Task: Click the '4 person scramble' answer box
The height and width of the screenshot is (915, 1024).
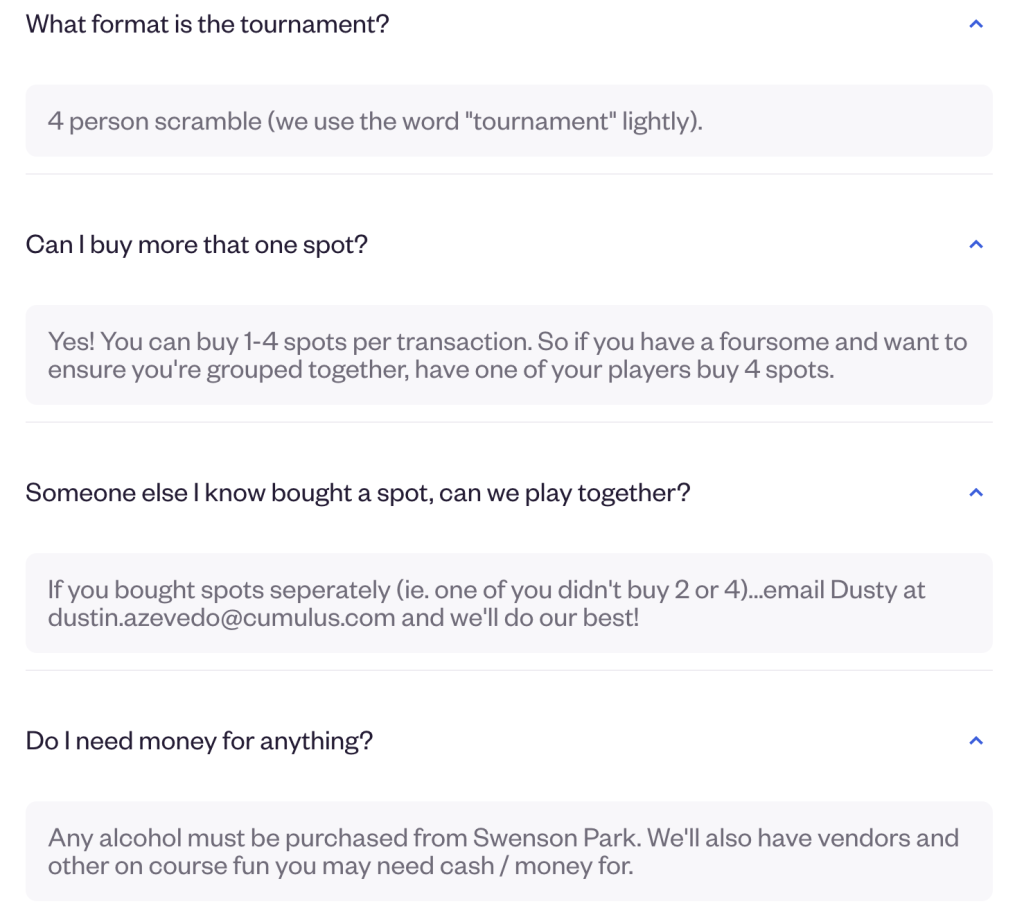Action: coord(509,121)
